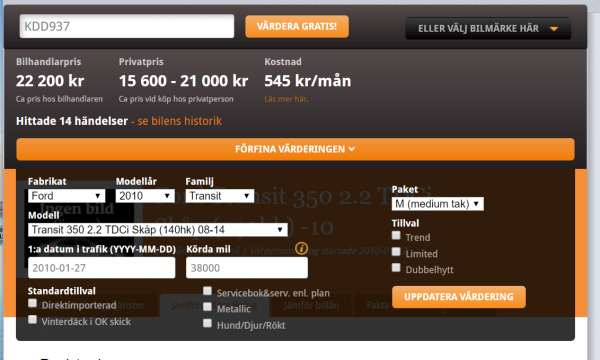
Task: Open the Modellår dropdown showing 2010
Action: [x=145, y=196]
